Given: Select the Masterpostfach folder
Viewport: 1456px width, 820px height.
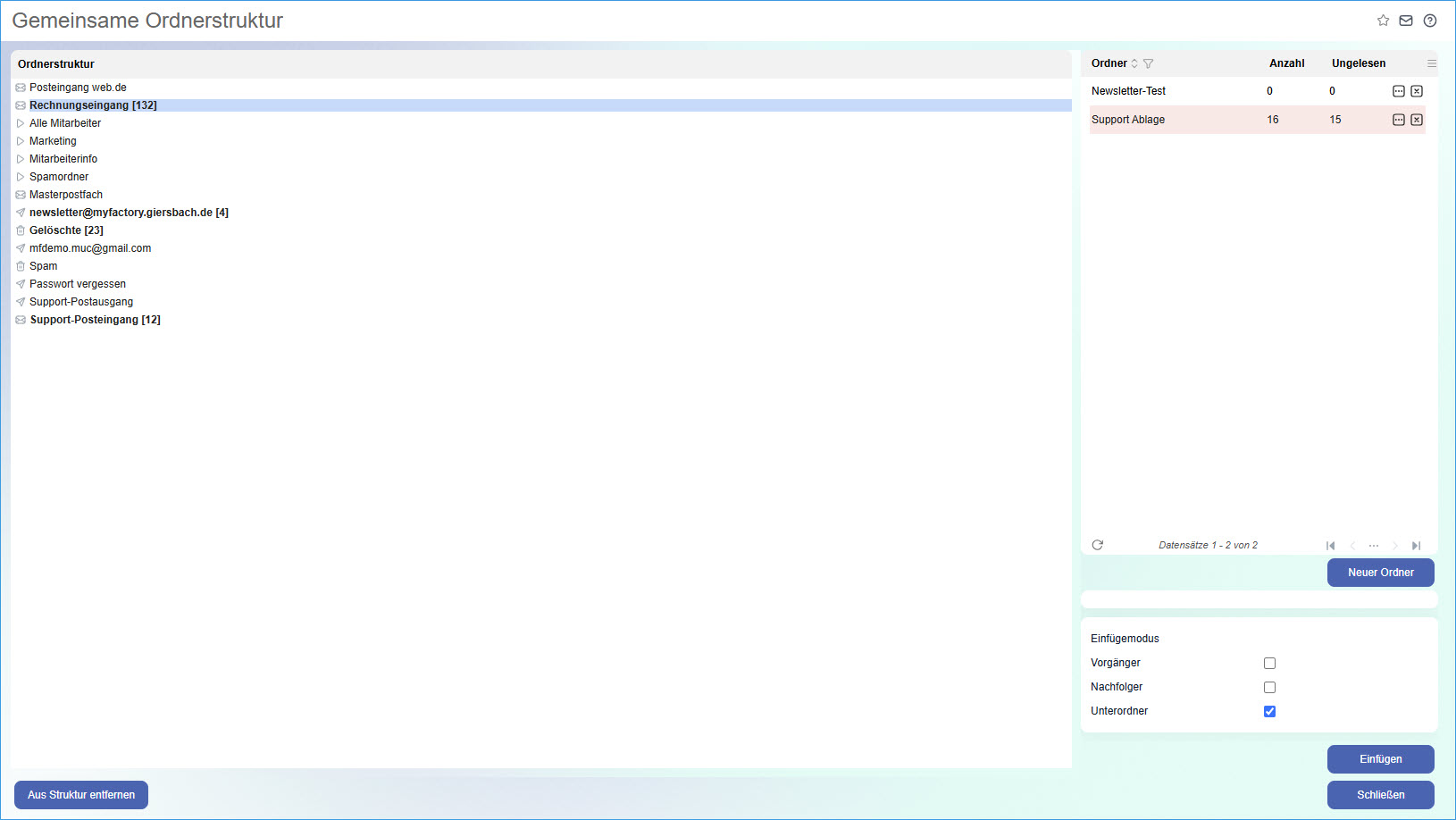Looking at the screenshot, I should 66,195.
